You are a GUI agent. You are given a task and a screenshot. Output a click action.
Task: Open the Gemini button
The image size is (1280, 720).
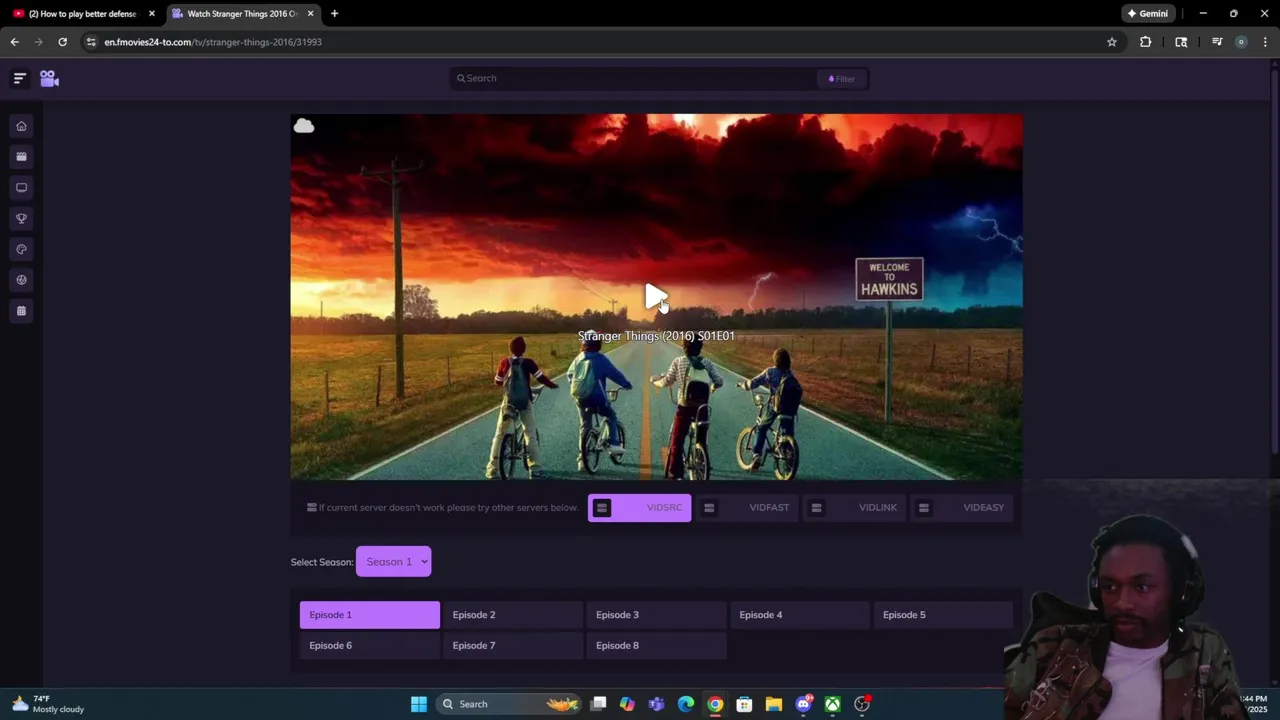pyautogui.click(x=1147, y=14)
